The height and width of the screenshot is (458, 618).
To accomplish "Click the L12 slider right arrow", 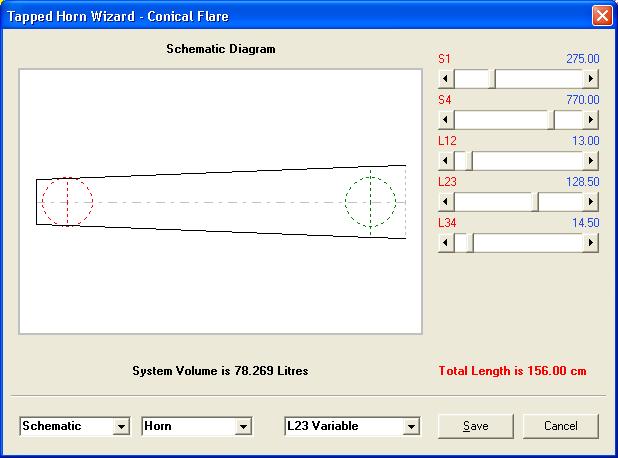I will (590, 160).
